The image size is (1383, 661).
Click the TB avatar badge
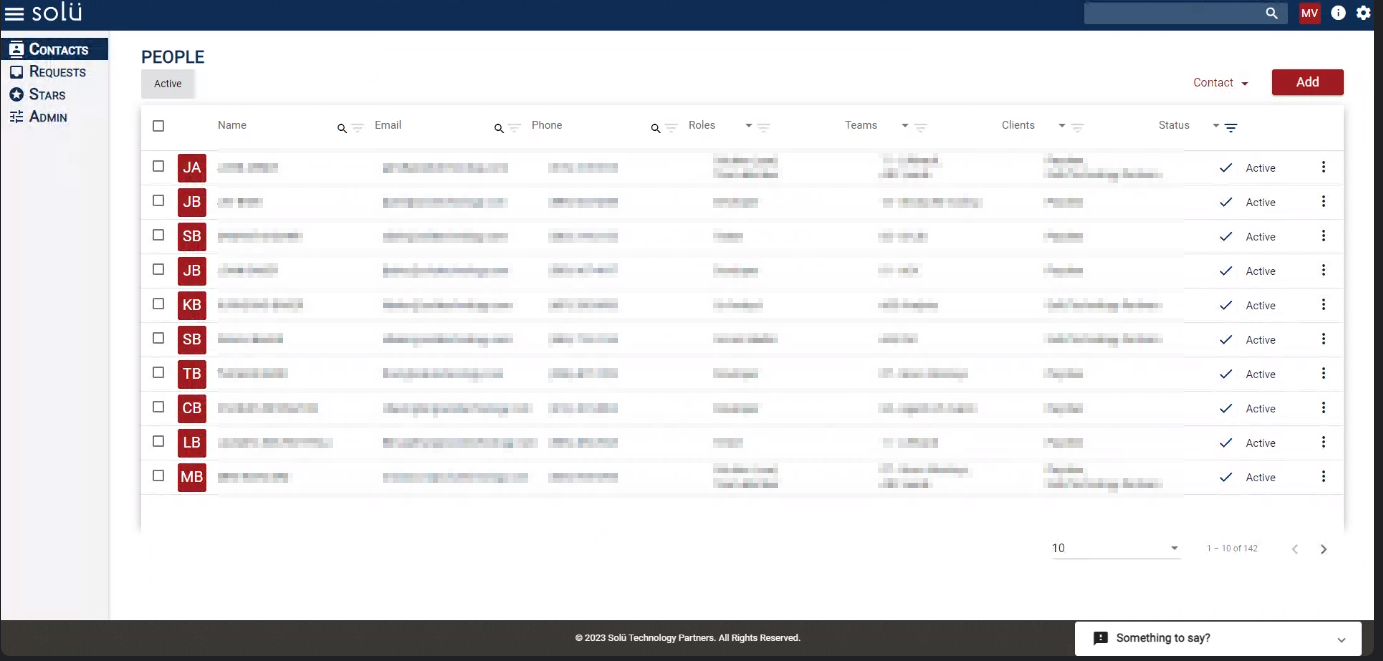(x=192, y=374)
